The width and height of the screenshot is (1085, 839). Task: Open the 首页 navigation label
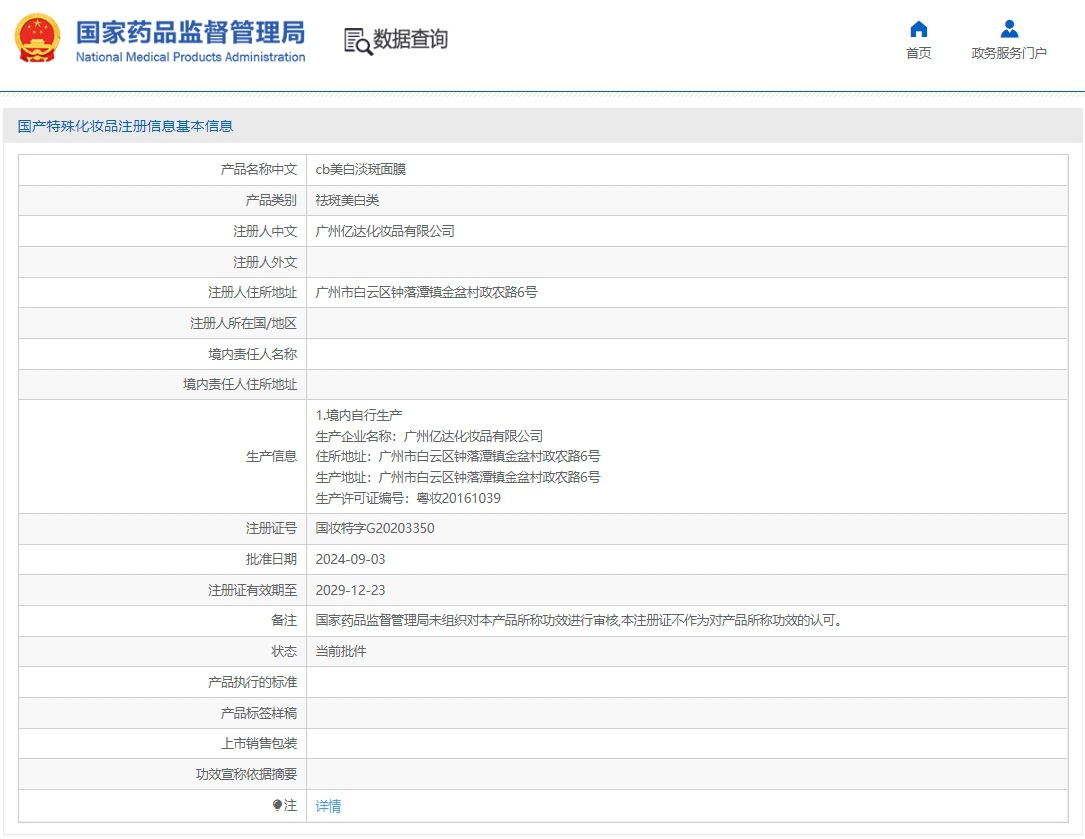(918, 54)
